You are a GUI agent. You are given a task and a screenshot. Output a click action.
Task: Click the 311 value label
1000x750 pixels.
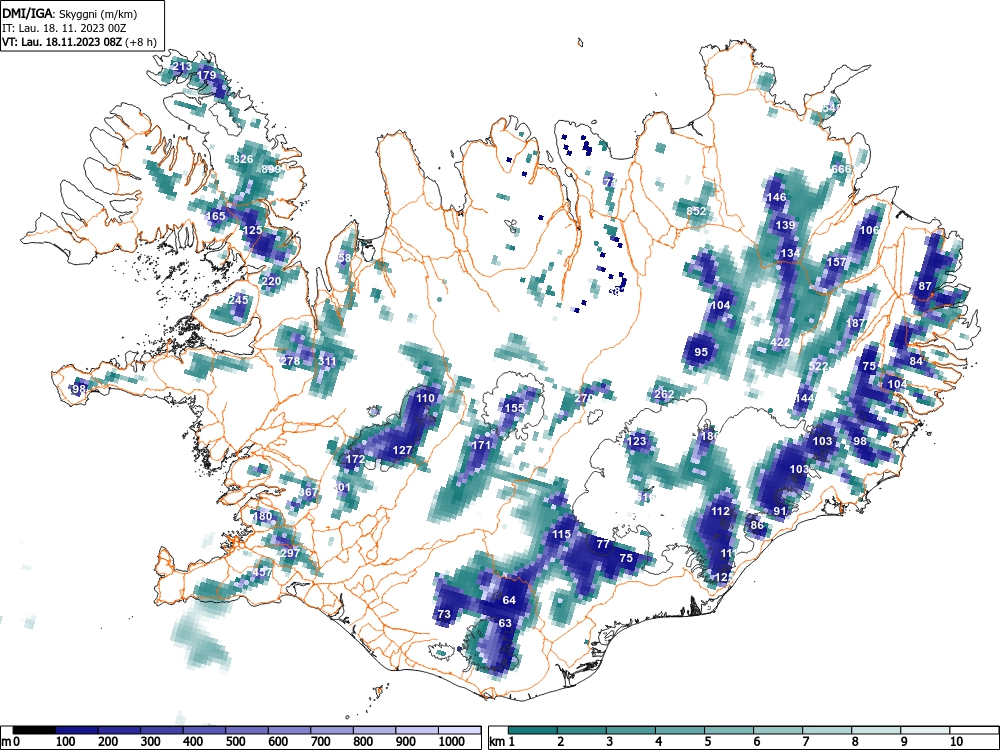coord(327,361)
